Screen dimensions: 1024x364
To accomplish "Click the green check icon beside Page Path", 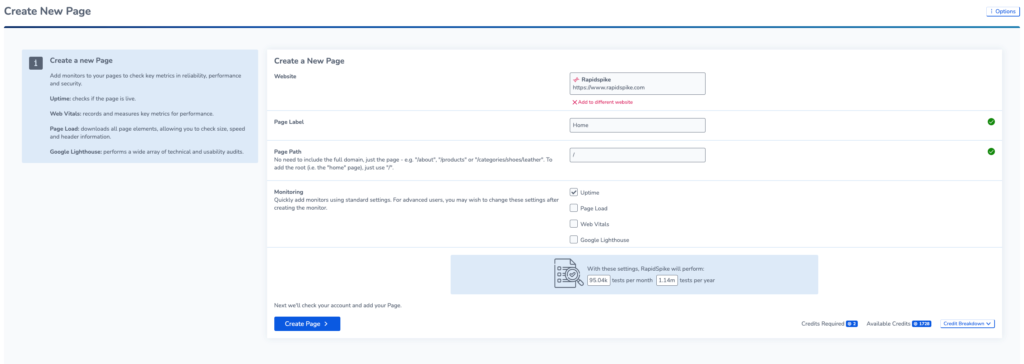I will 991,152.
